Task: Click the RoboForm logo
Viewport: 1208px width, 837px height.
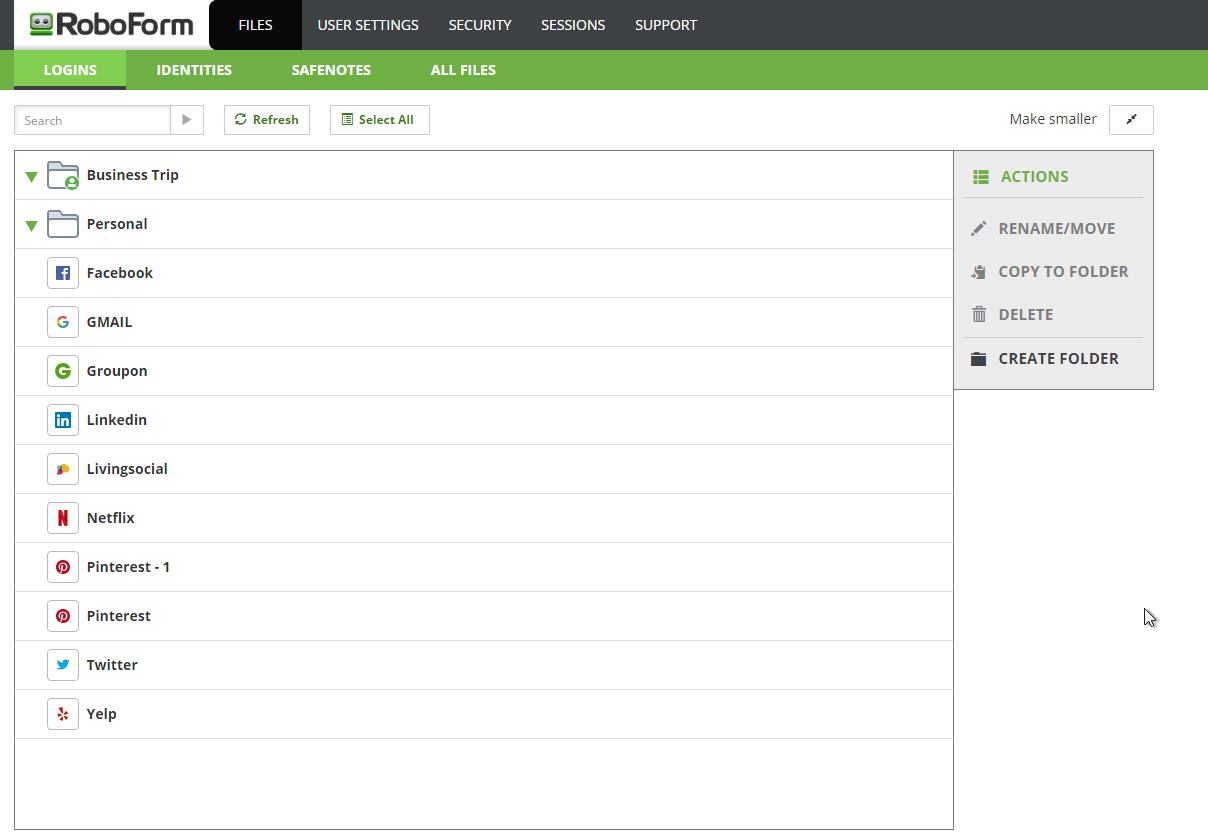Action: click(x=111, y=24)
